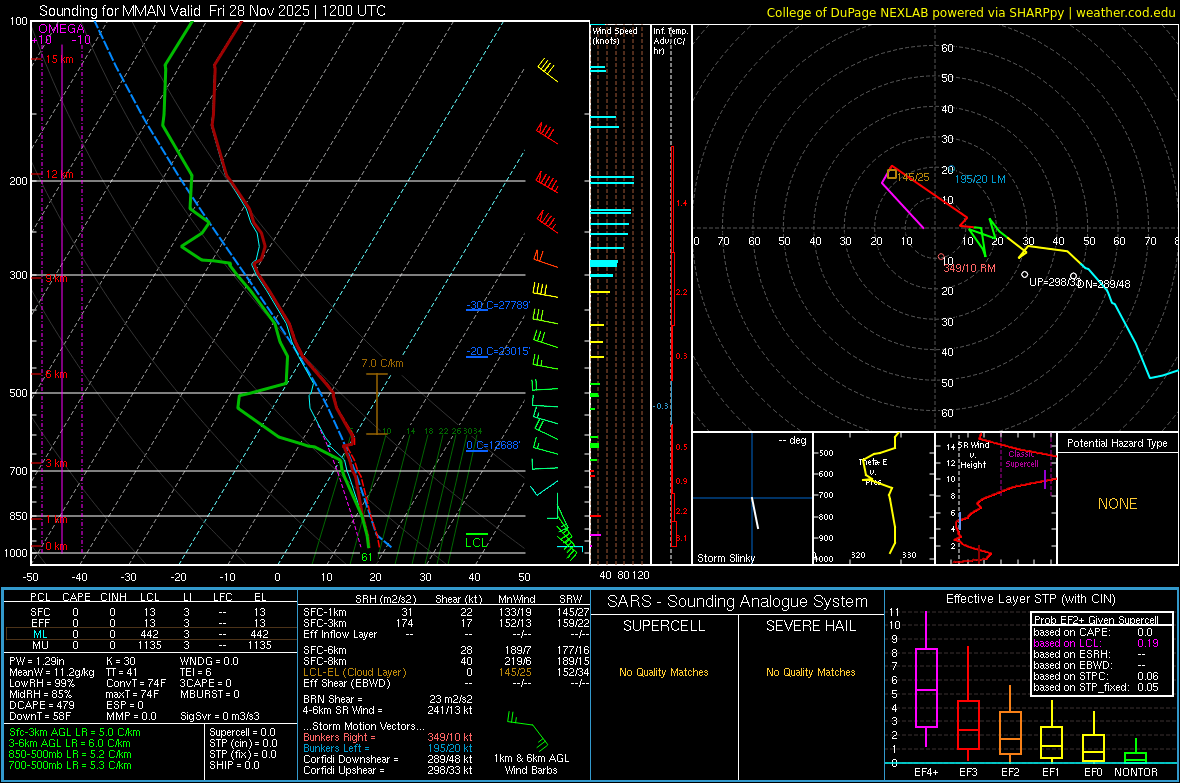
Task: Click the Classic Supercell label in SR wind inset
Action: pyautogui.click(x=1022, y=459)
